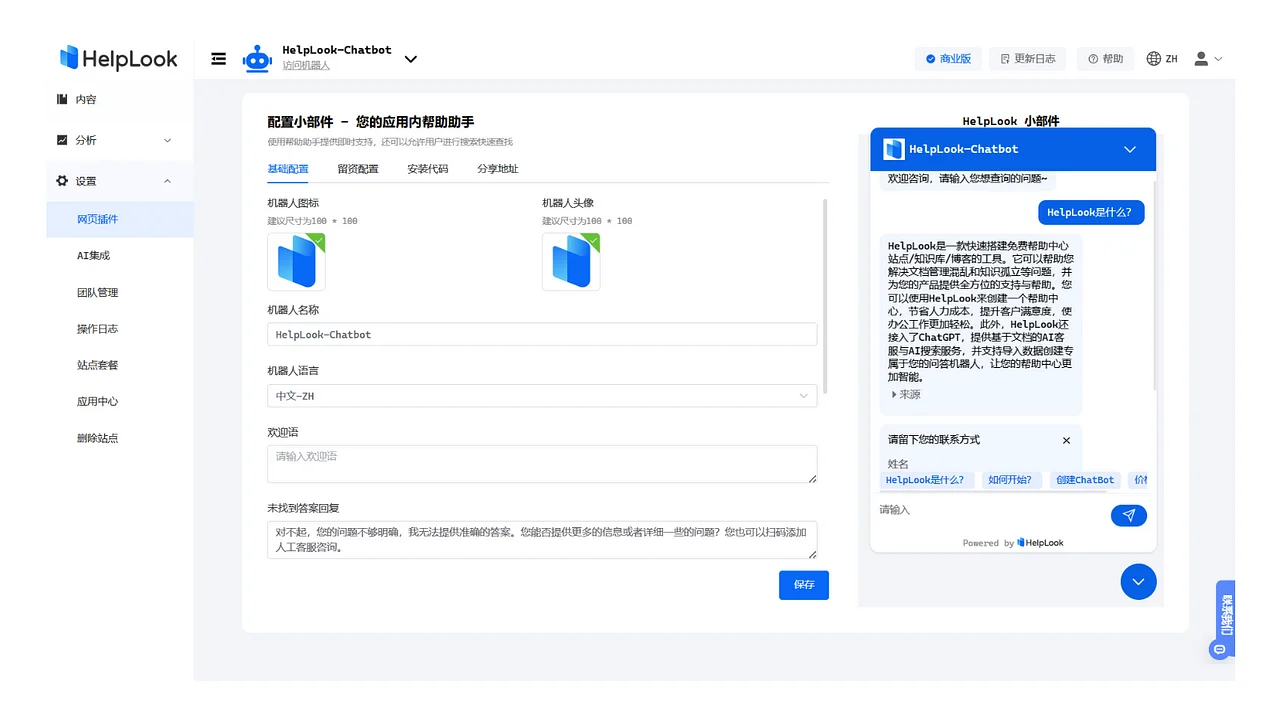Screen dimensions: 1280x720
Task: Click the 如何开始? suggestion chip
Action: [x=1012, y=480]
